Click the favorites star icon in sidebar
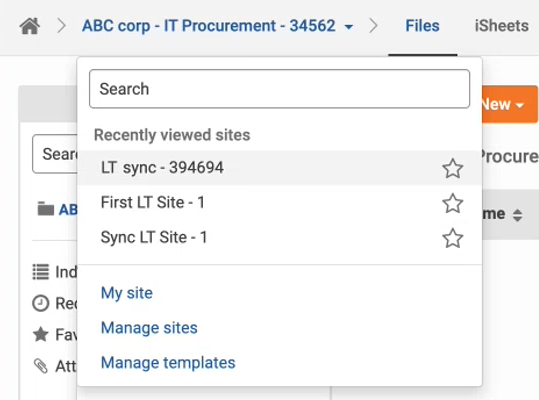This screenshot has width=539, height=400. click(x=41, y=334)
